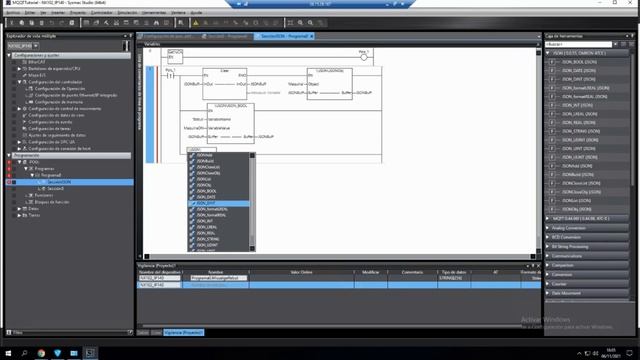Expand the Counter toolbox group
640x360 pixels.
[548, 284]
